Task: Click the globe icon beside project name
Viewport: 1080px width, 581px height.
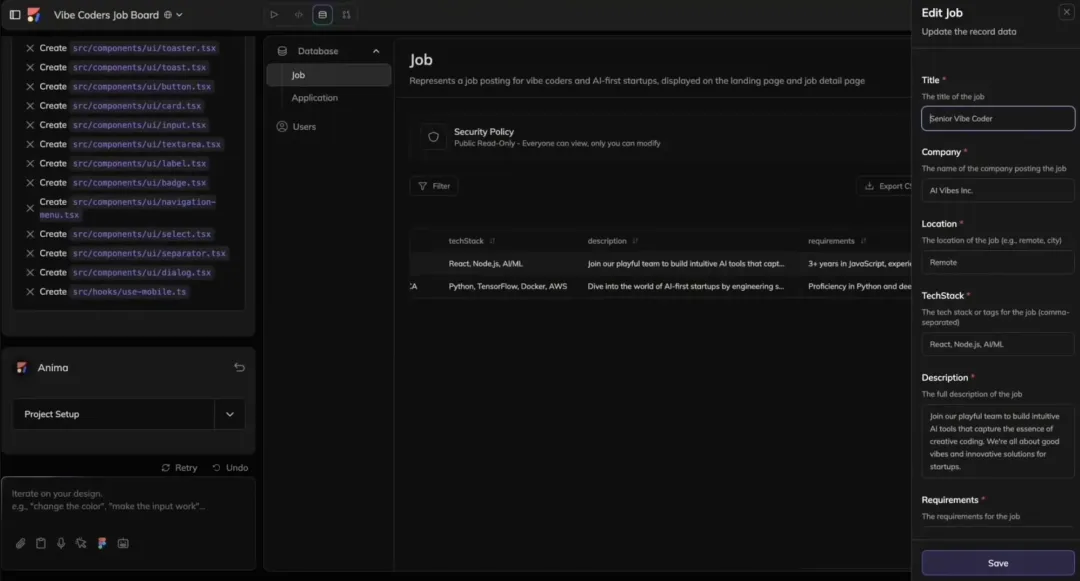Action: pyautogui.click(x=167, y=14)
